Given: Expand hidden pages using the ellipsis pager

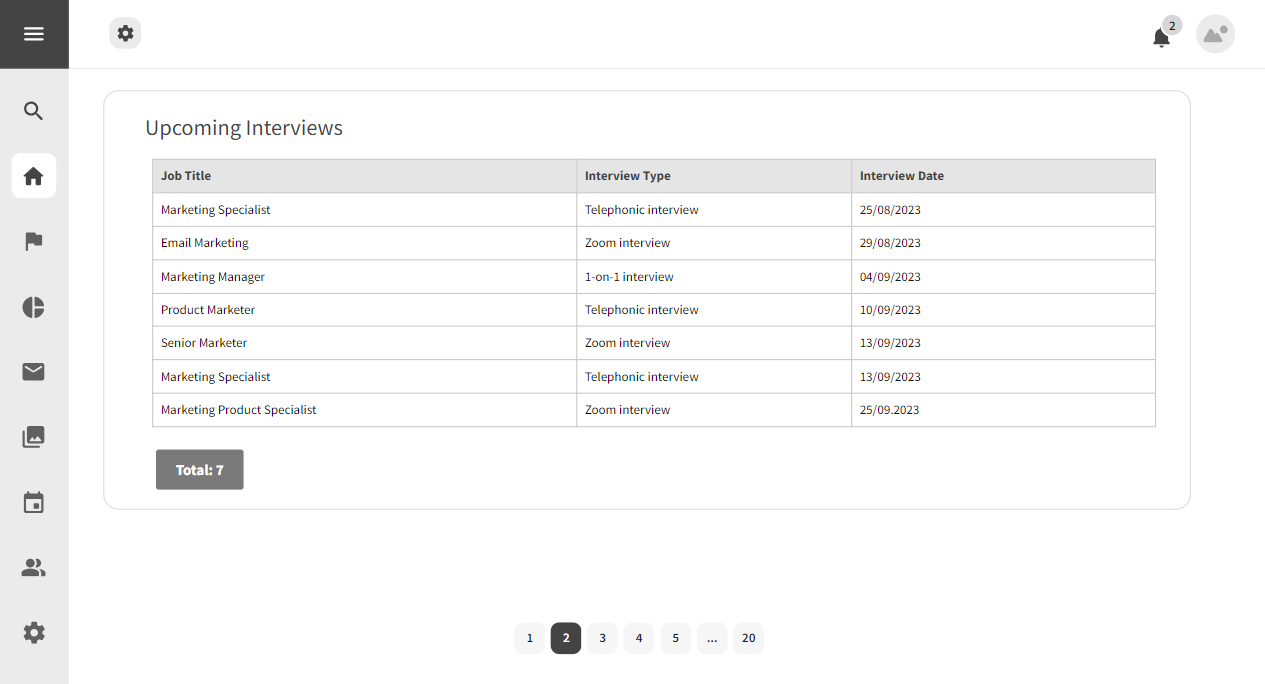Looking at the screenshot, I should [x=712, y=638].
